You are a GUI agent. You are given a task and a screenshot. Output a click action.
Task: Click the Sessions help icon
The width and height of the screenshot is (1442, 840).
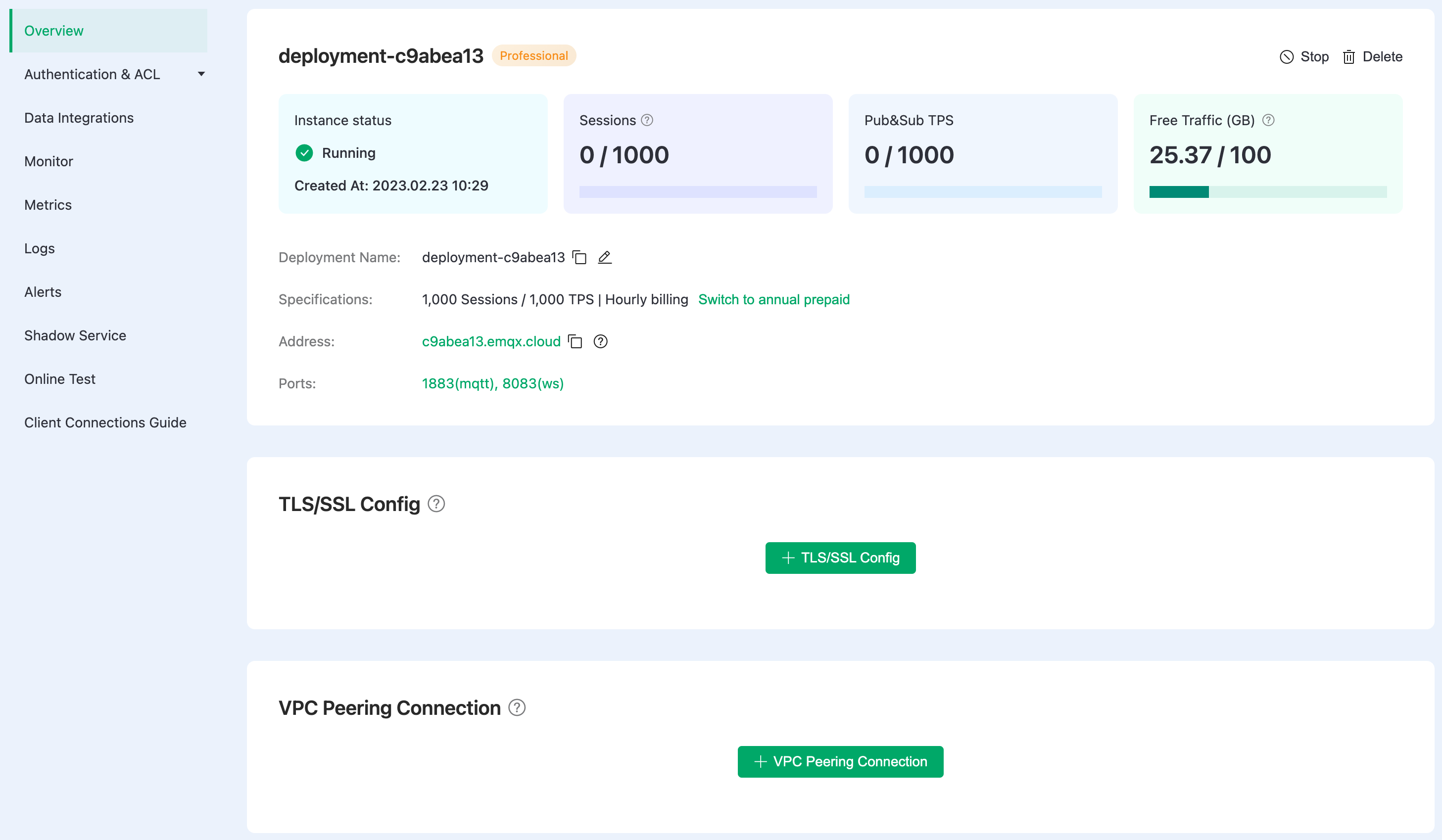coord(647,120)
